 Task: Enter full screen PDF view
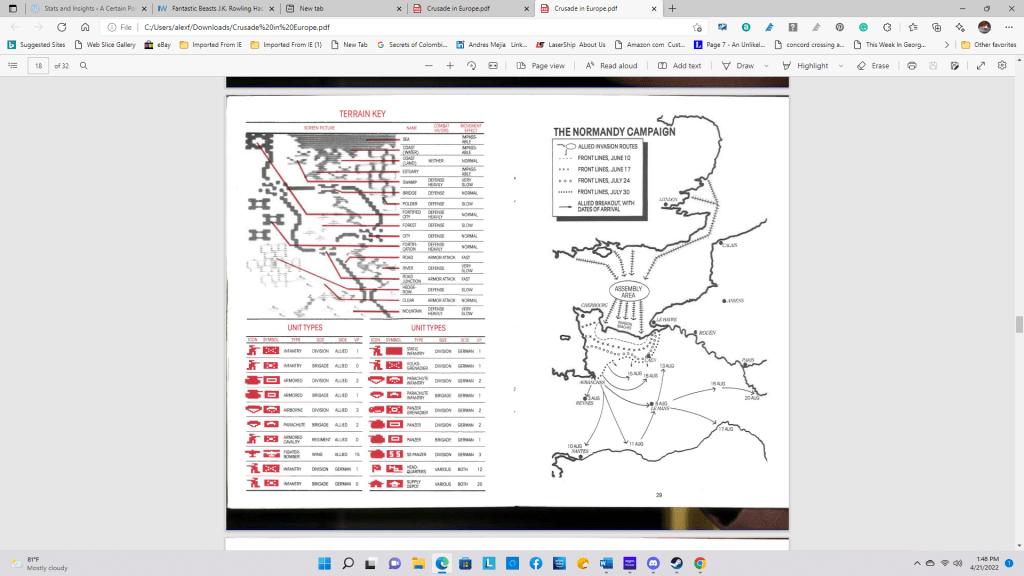coord(979,65)
